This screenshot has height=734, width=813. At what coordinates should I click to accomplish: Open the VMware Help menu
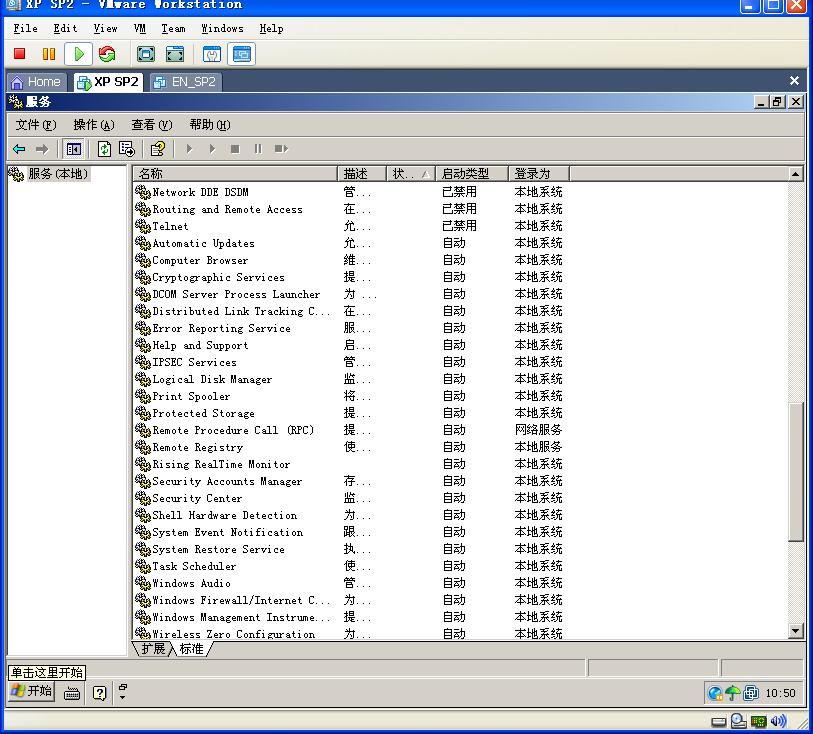click(272, 29)
